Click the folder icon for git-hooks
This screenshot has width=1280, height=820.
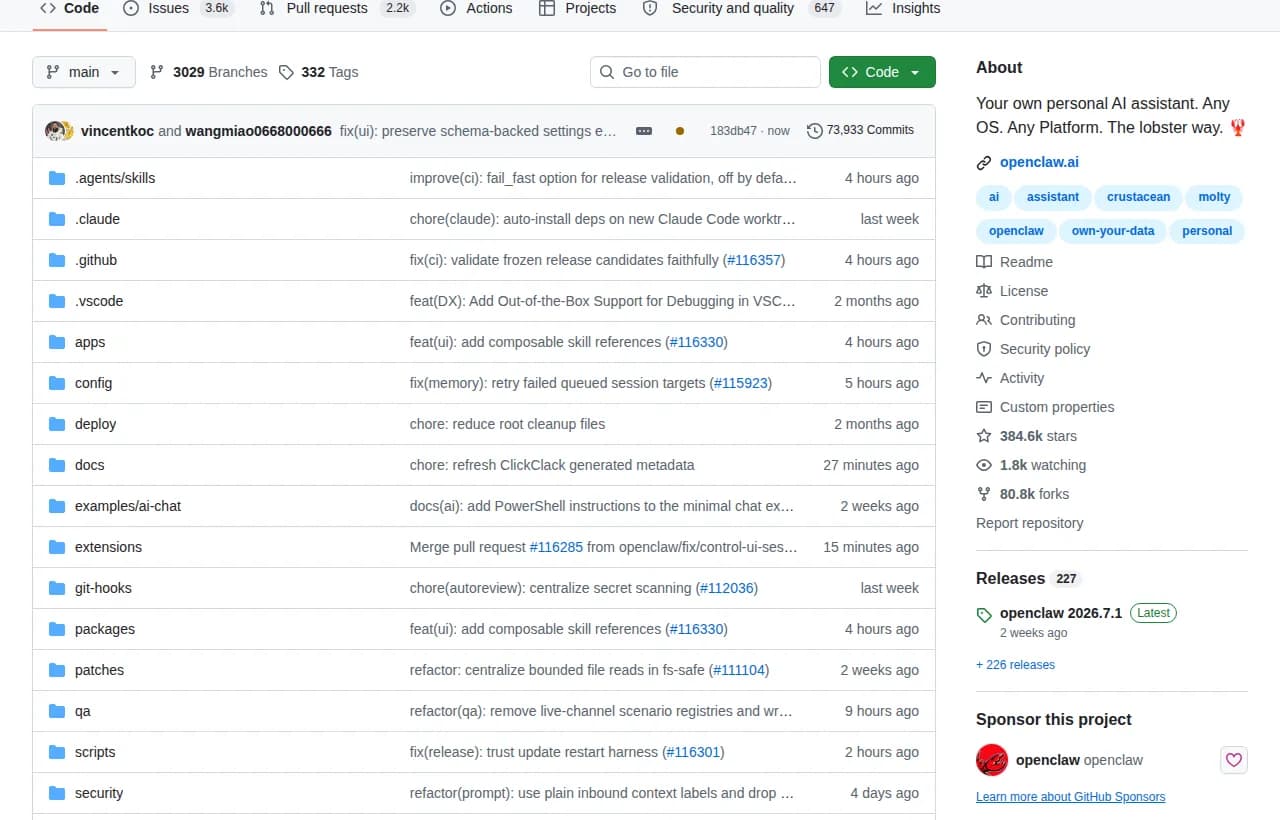[57, 588]
